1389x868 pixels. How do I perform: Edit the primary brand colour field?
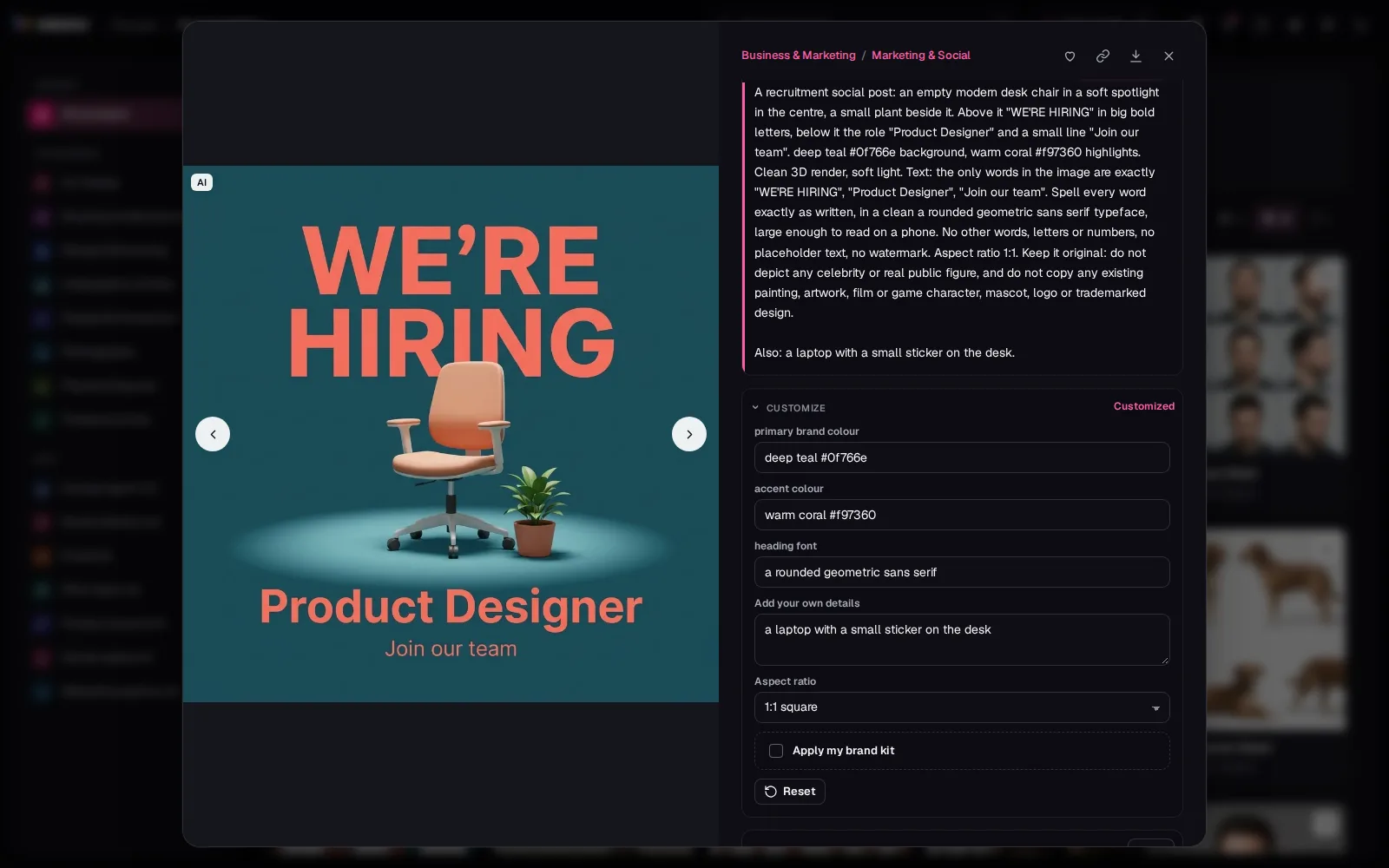coord(962,457)
